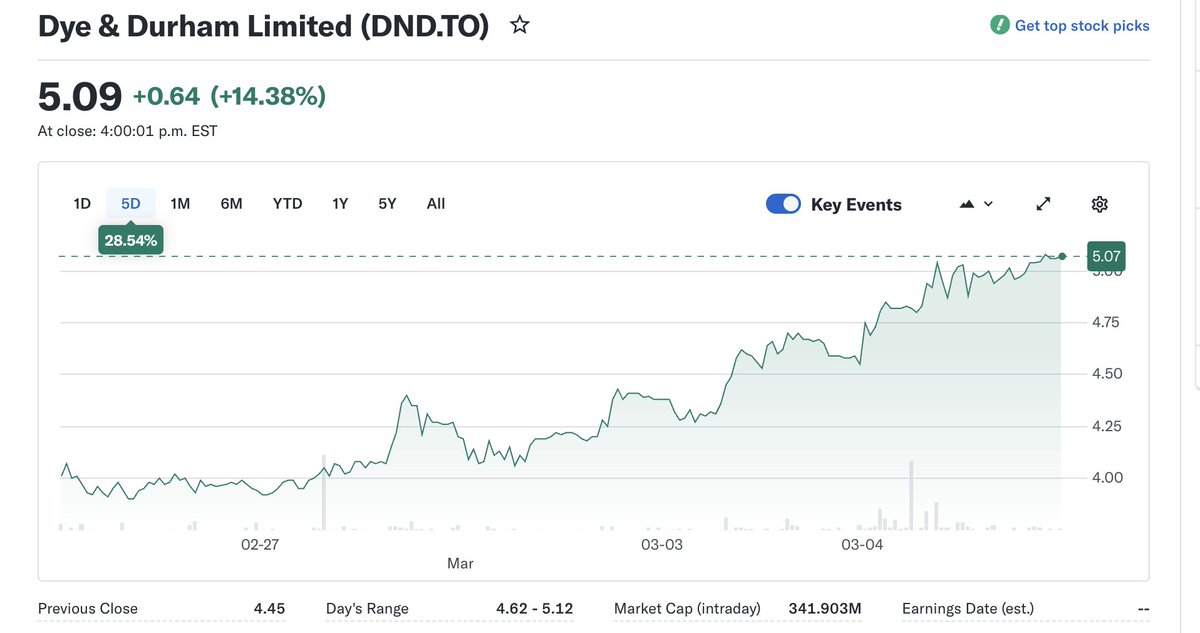Choose the All time range
Screen dimensions: 1200x633
pyautogui.click(x=436, y=203)
